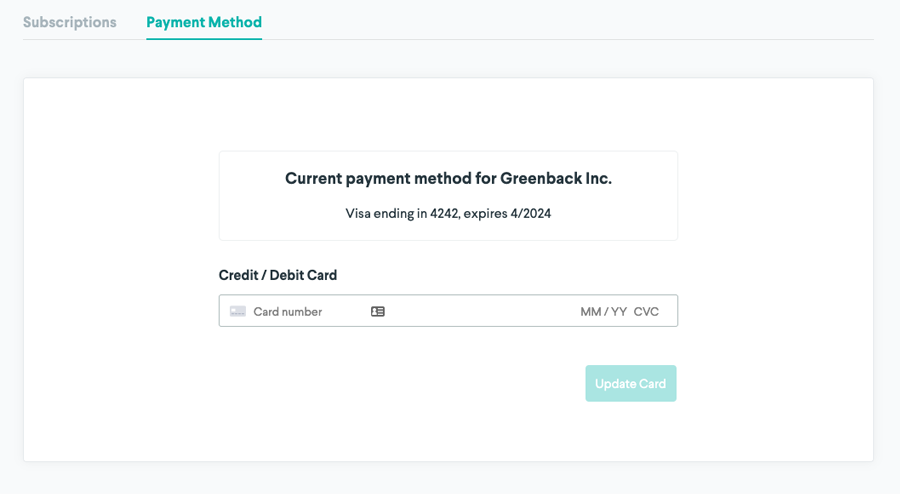Click the autofill card icon in field

pos(378,312)
